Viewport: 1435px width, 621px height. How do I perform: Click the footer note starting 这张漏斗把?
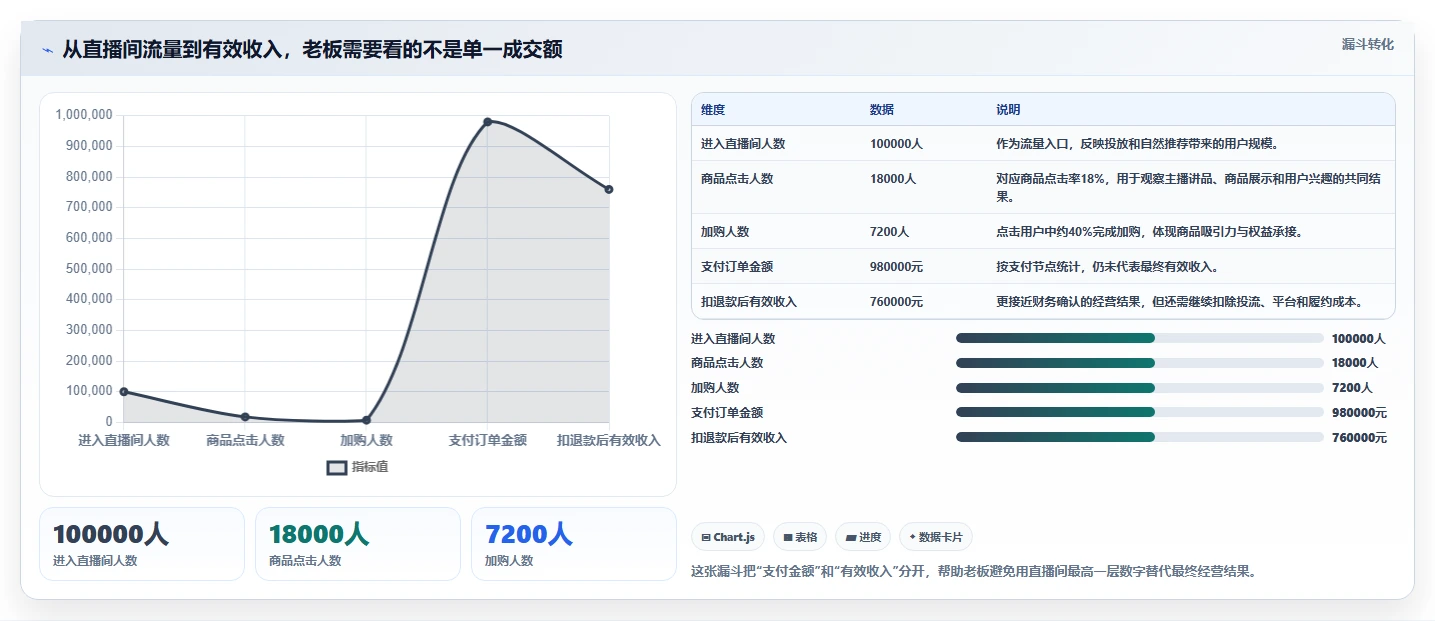click(x=973, y=572)
